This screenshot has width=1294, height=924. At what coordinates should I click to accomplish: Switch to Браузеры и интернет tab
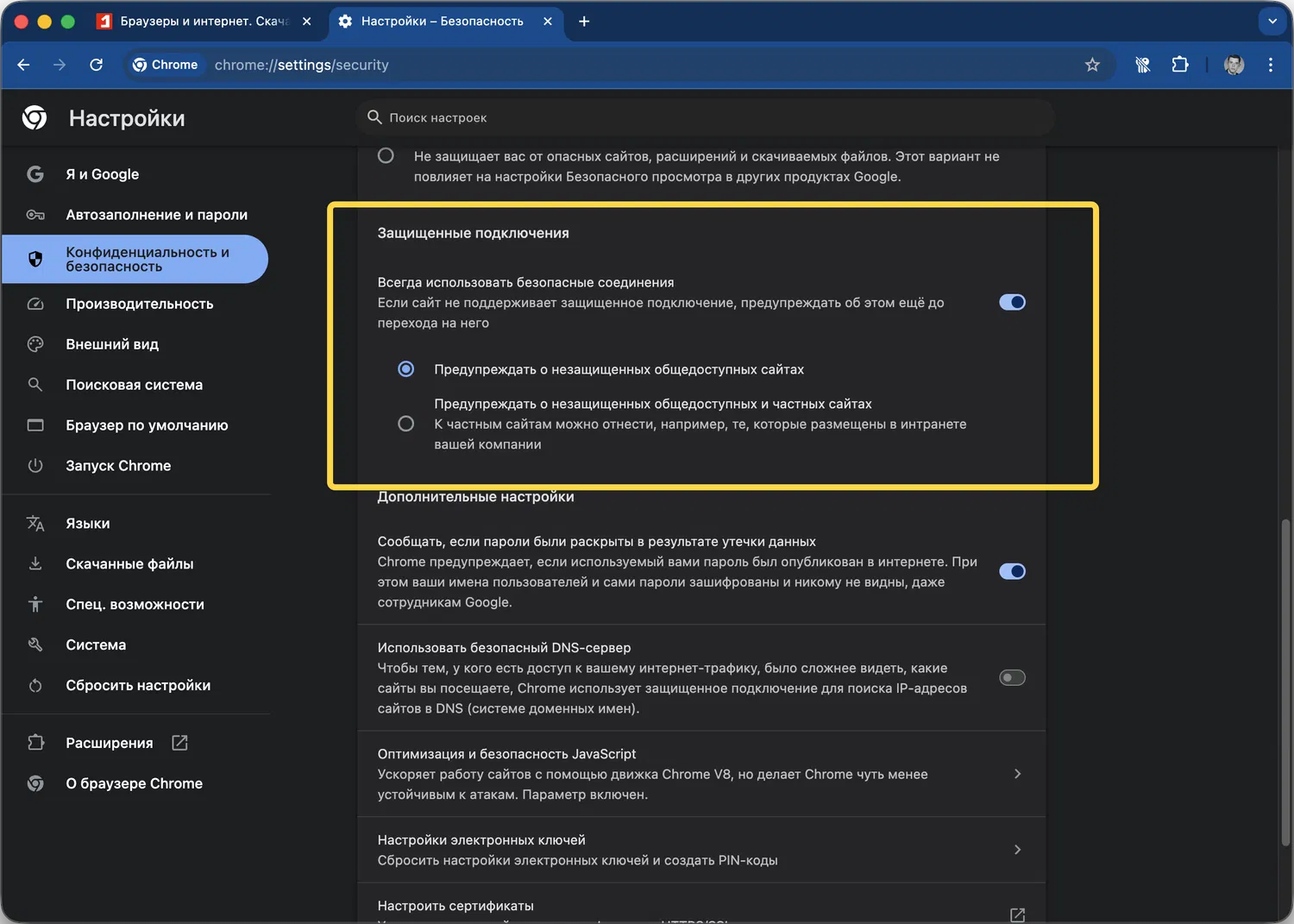[x=203, y=22]
